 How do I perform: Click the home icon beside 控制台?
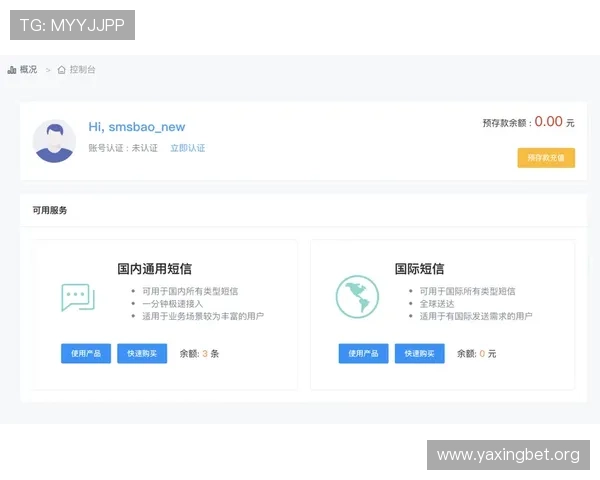[x=62, y=70]
